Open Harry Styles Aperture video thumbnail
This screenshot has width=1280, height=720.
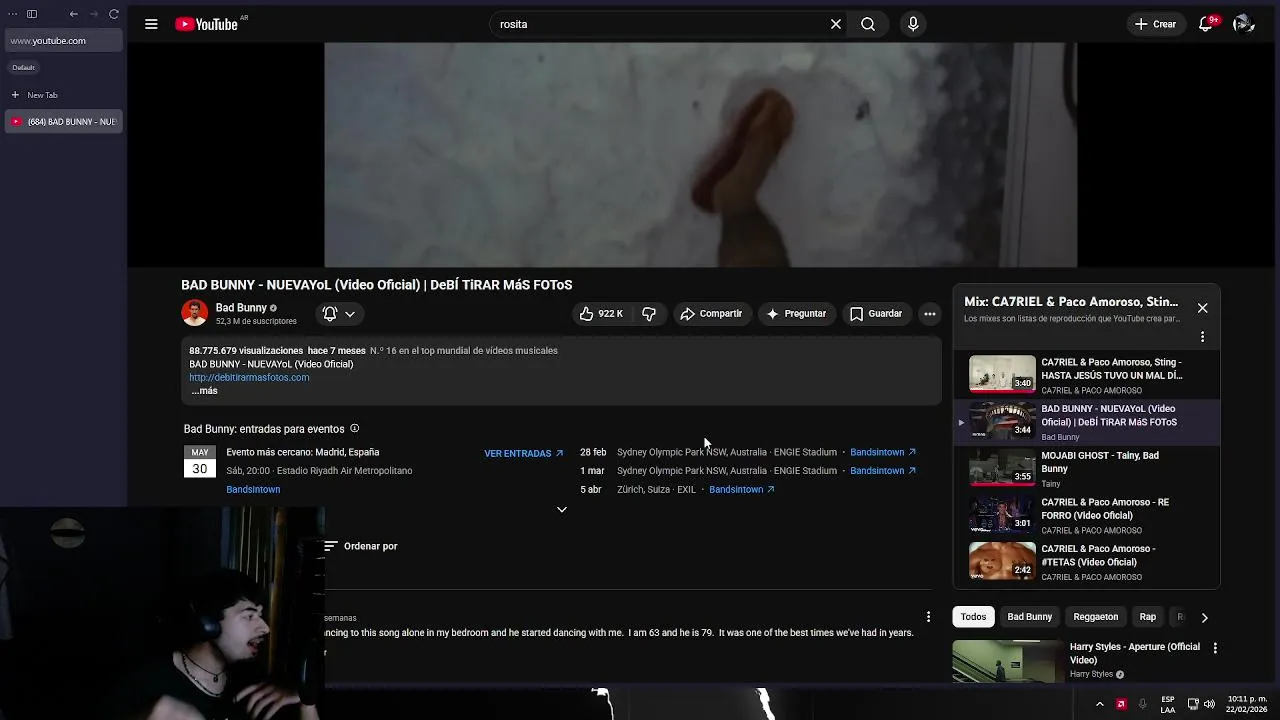point(1007,661)
